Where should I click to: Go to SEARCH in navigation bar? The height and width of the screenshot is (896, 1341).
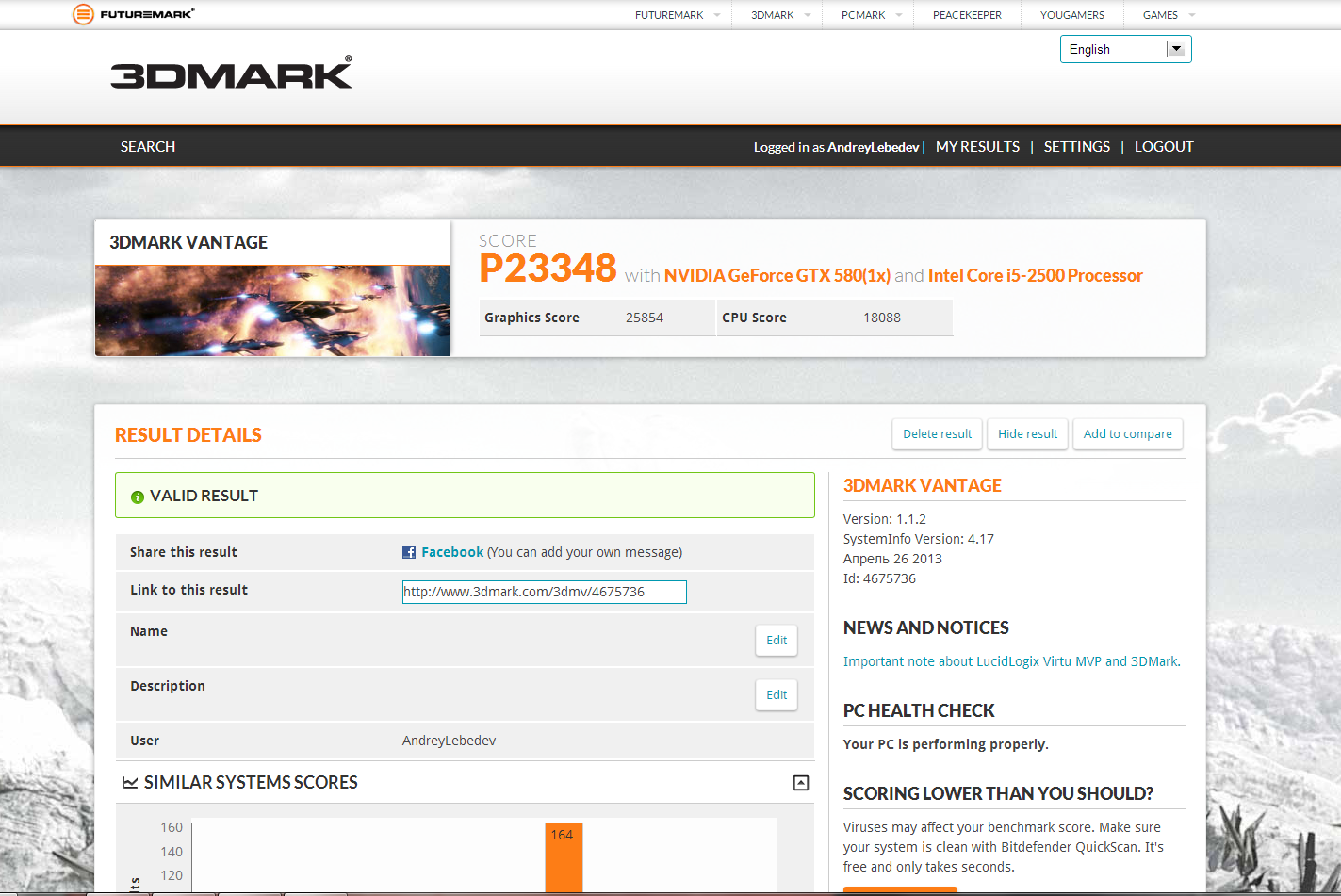click(148, 147)
